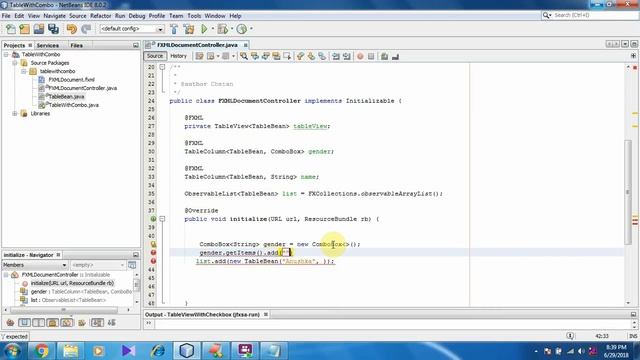Click the Comment lines editor icon
The image size is (640, 360).
tap(384, 56)
